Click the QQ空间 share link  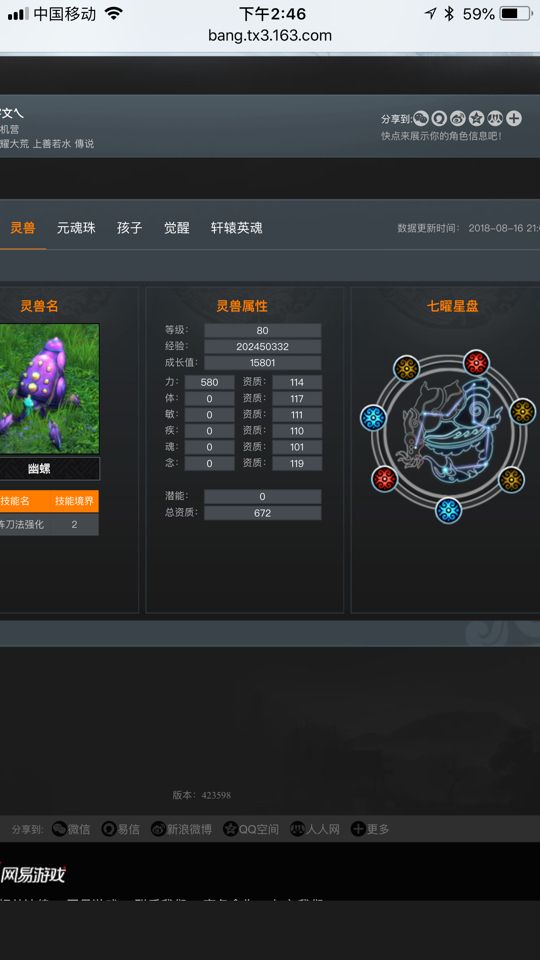tap(250, 829)
